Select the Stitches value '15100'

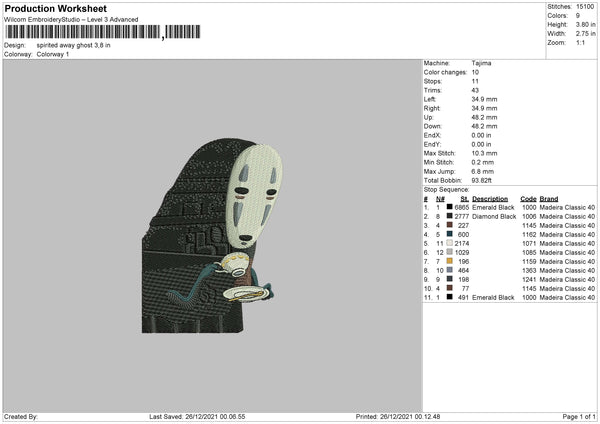585,7
